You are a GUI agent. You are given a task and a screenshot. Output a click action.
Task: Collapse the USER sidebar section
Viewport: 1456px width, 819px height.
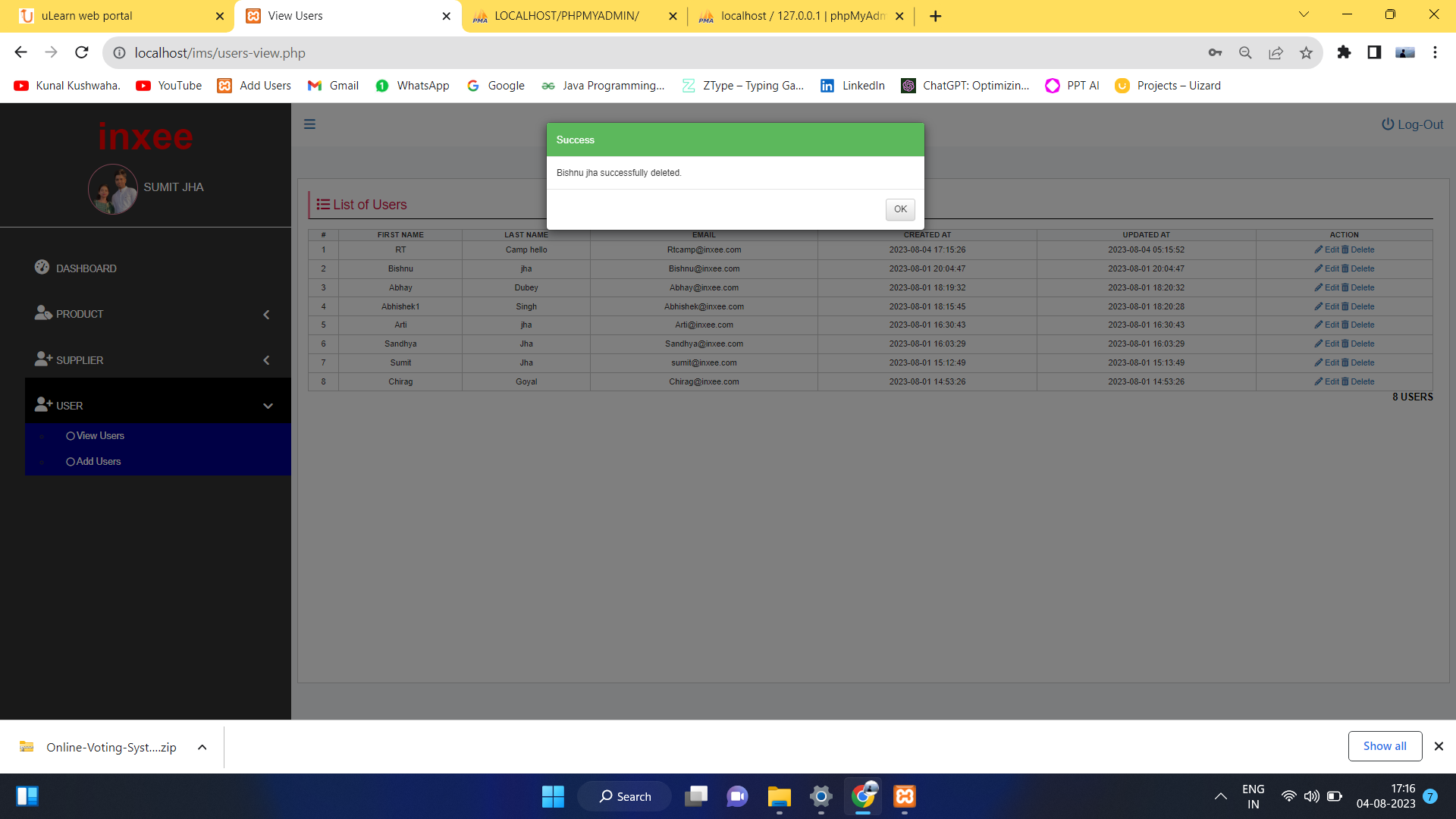tap(268, 406)
